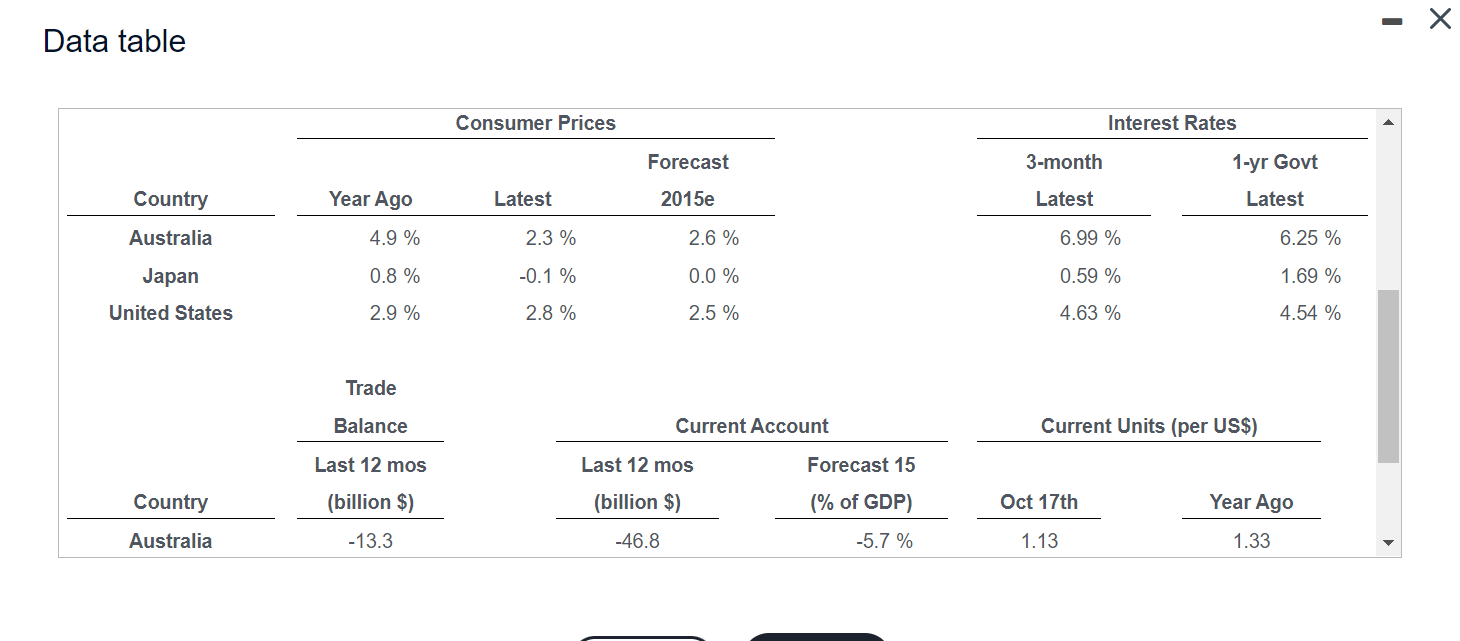
Task: Click the scrollbar down arrow
Action: pos(1388,543)
